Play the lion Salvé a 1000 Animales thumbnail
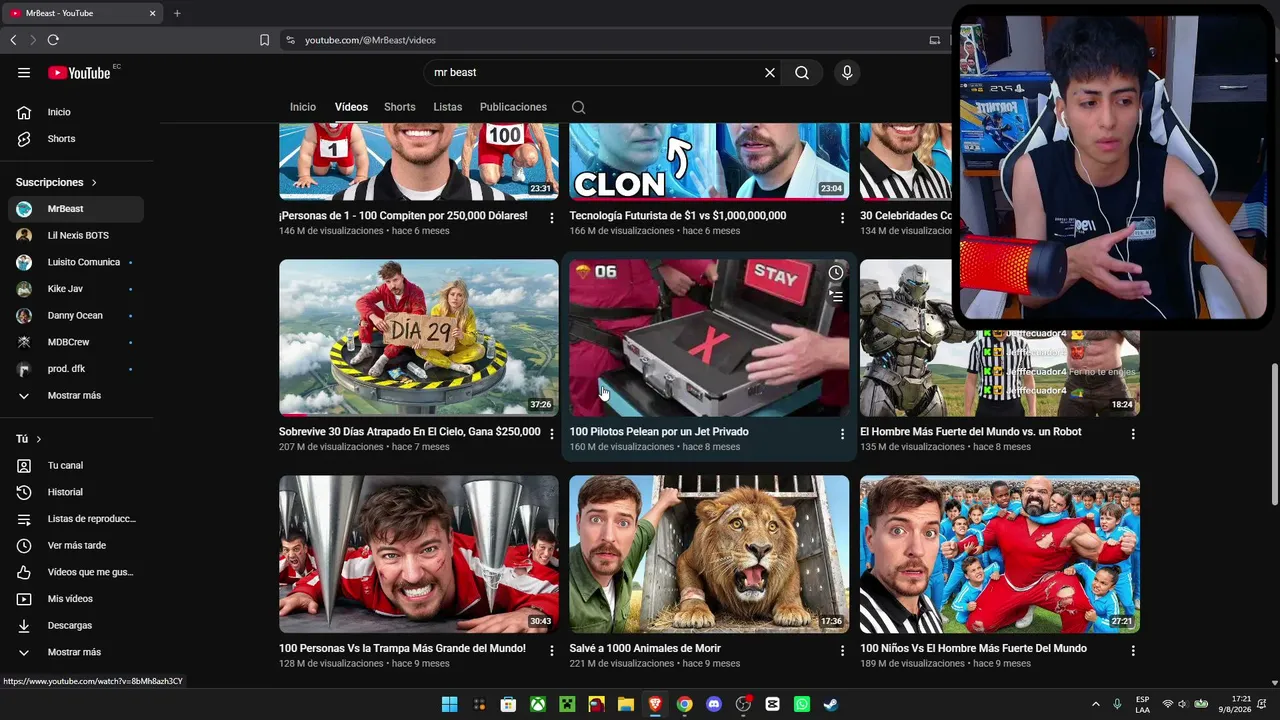 709,554
